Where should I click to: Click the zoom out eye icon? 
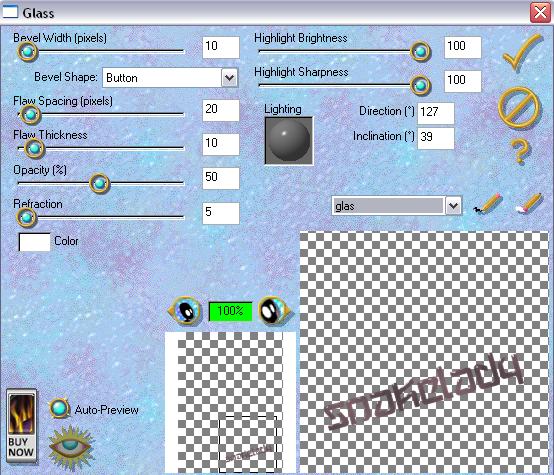click(x=185, y=311)
